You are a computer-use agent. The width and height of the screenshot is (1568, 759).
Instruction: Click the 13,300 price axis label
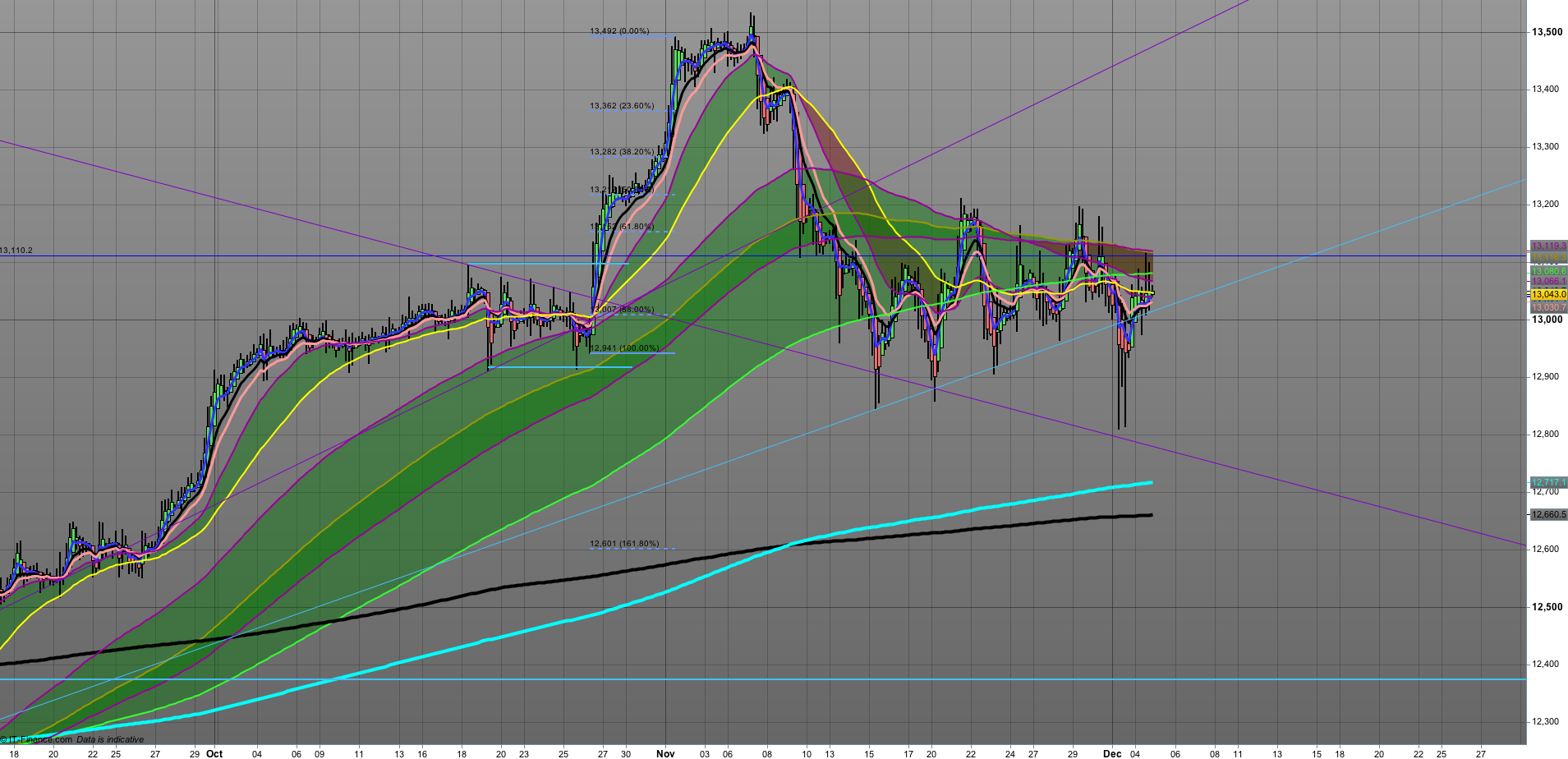(1546, 147)
